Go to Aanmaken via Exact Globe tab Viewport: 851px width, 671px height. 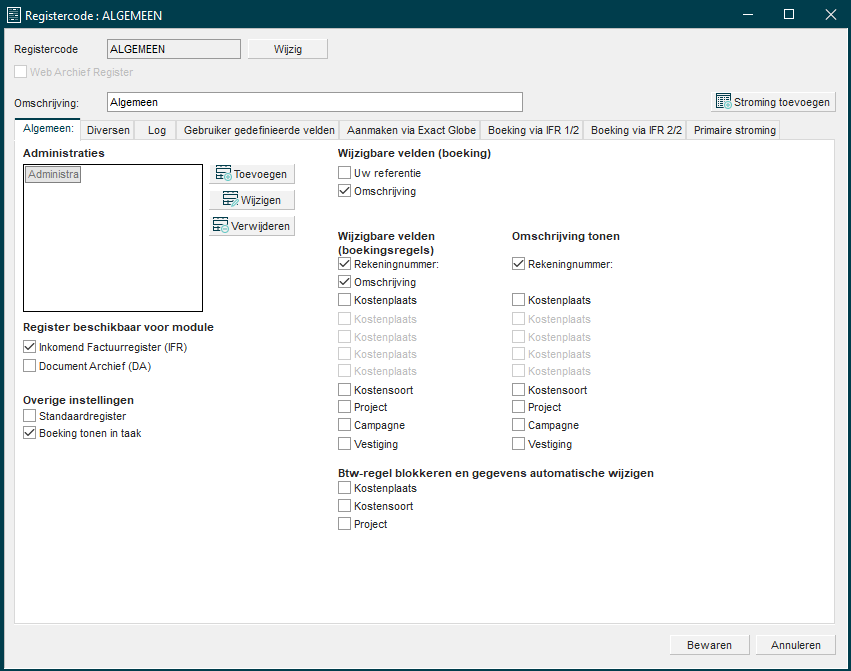[x=411, y=130]
